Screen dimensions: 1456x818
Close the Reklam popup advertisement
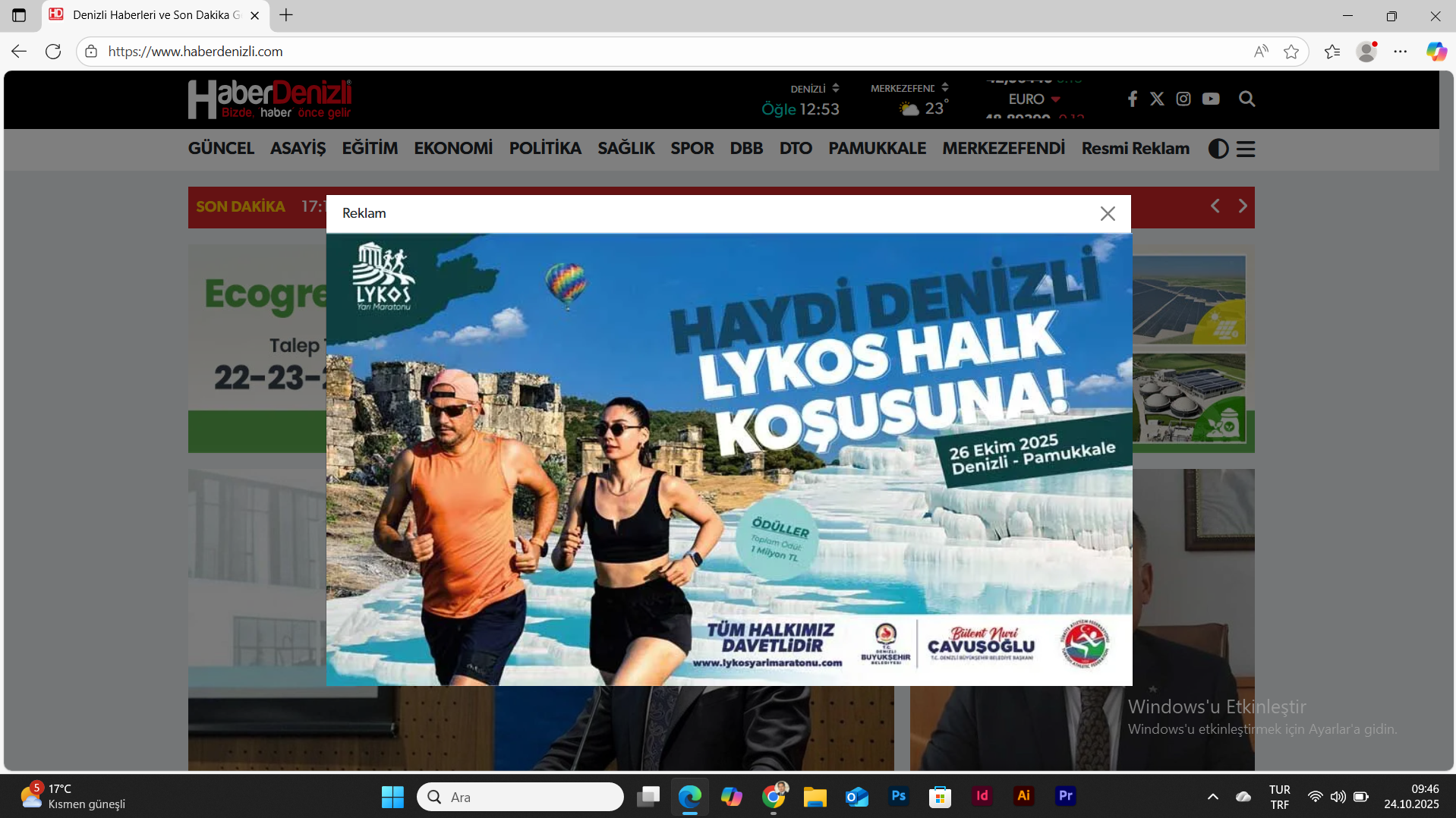tap(1108, 214)
